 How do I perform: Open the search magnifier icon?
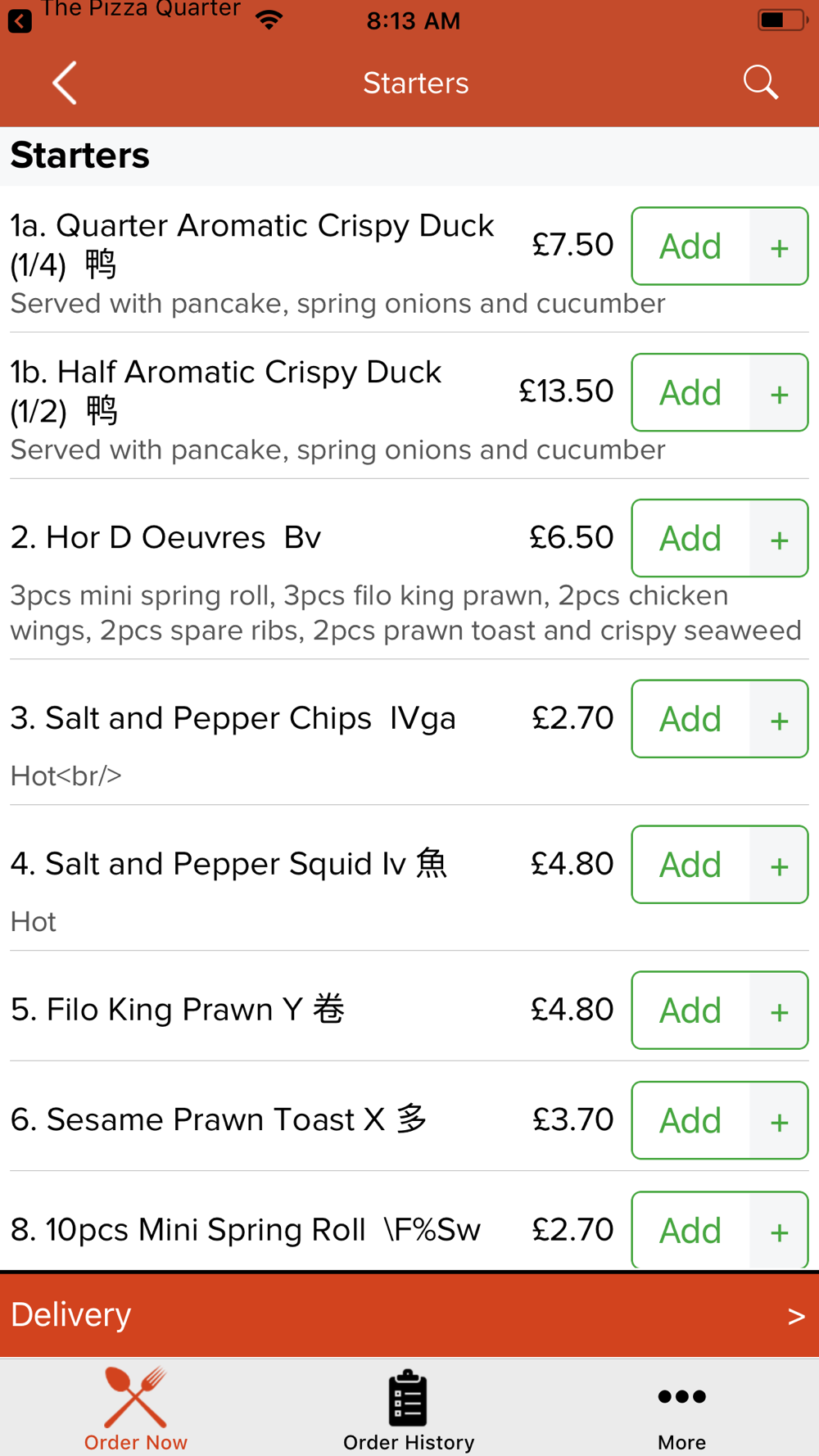click(760, 83)
